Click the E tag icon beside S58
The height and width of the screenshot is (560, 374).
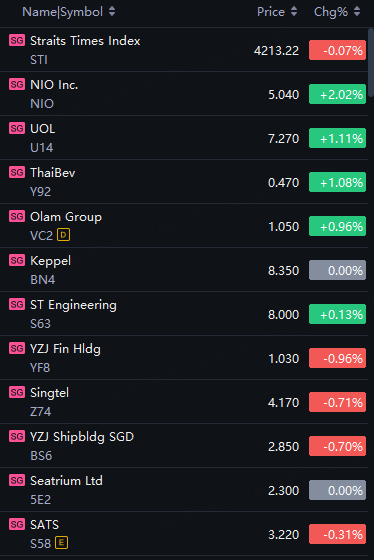coord(61,543)
